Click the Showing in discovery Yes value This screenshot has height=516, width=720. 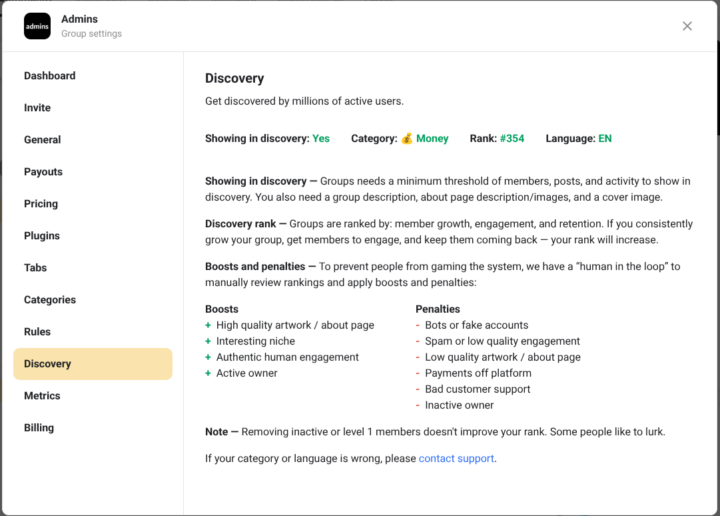321,139
